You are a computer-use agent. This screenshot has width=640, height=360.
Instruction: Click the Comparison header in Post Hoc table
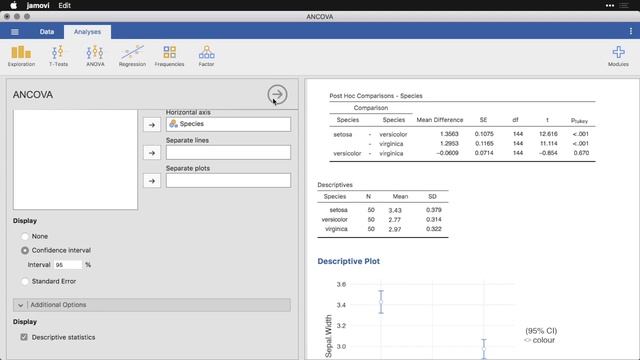(371, 108)
